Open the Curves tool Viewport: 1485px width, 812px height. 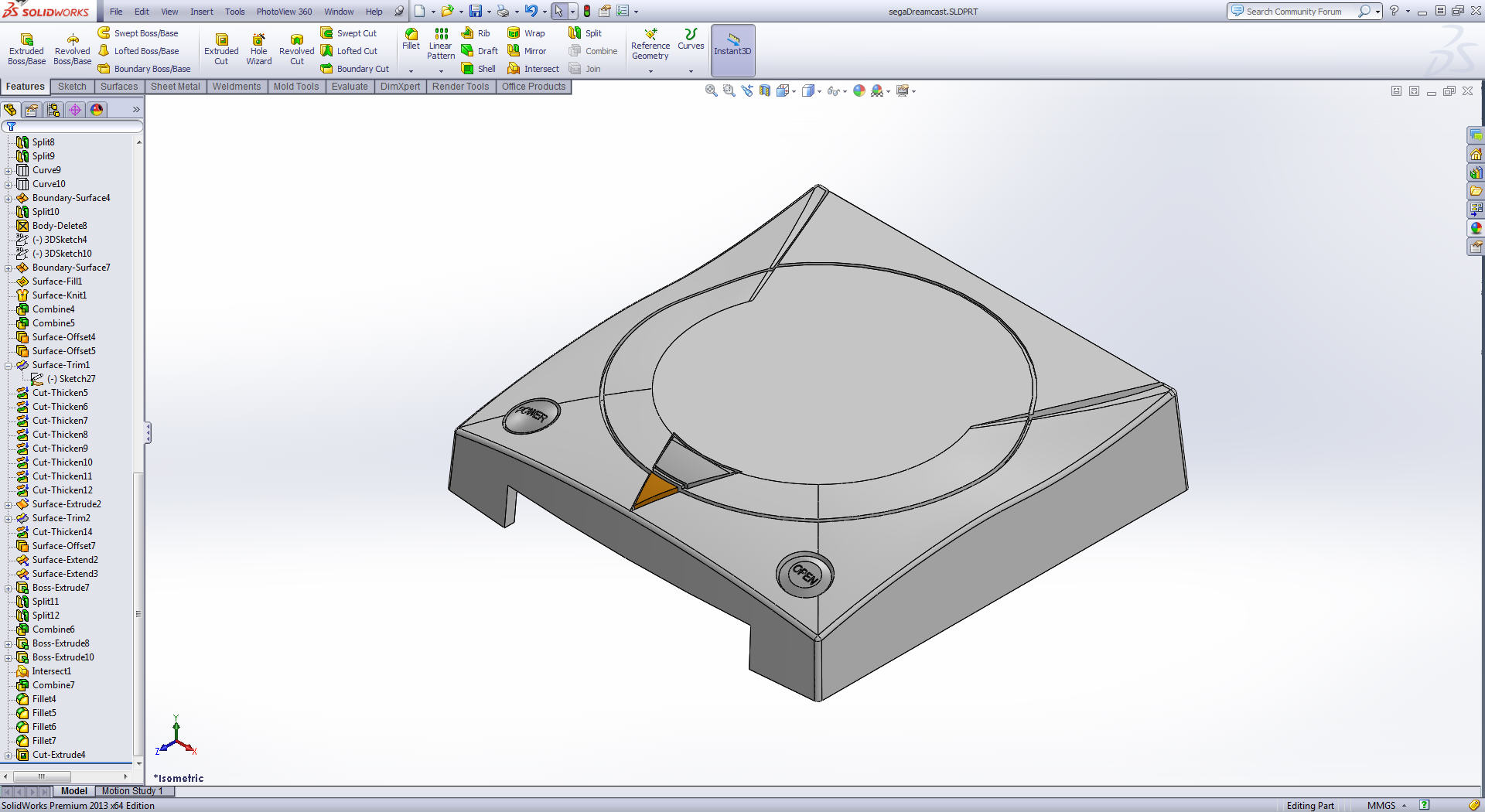point(691,39)
